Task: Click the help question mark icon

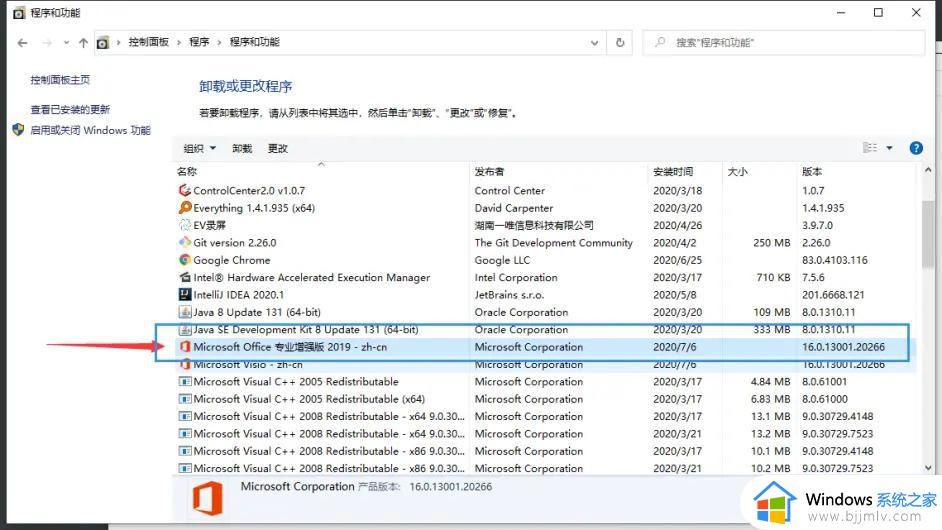Action: (x=916, y=148)
